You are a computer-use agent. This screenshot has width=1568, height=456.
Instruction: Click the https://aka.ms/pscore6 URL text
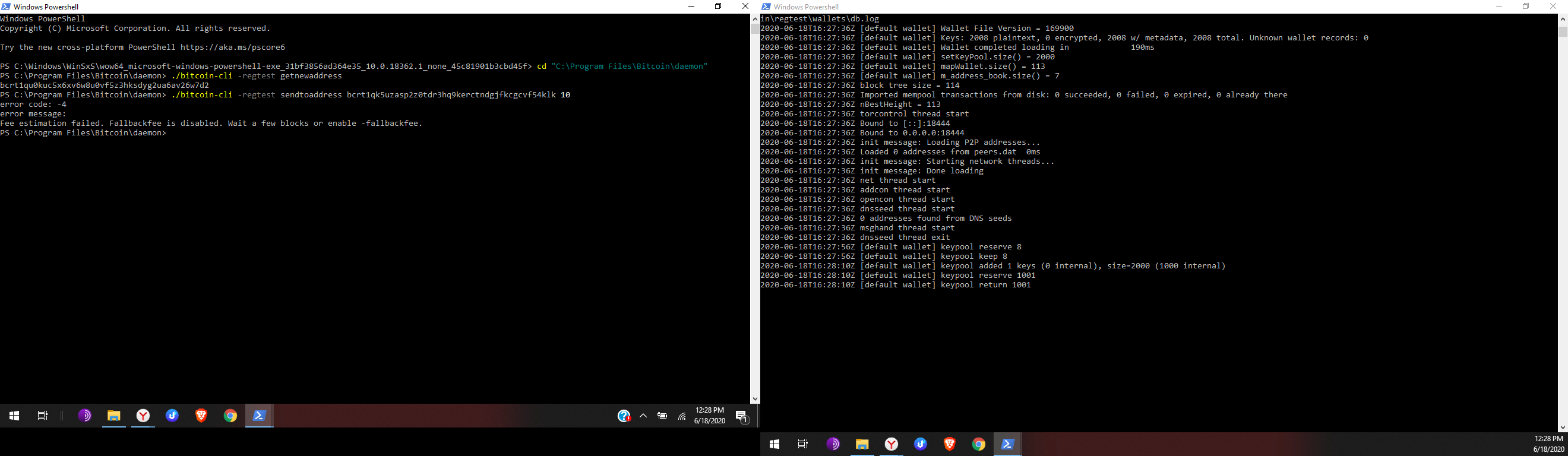pos(232,47)
